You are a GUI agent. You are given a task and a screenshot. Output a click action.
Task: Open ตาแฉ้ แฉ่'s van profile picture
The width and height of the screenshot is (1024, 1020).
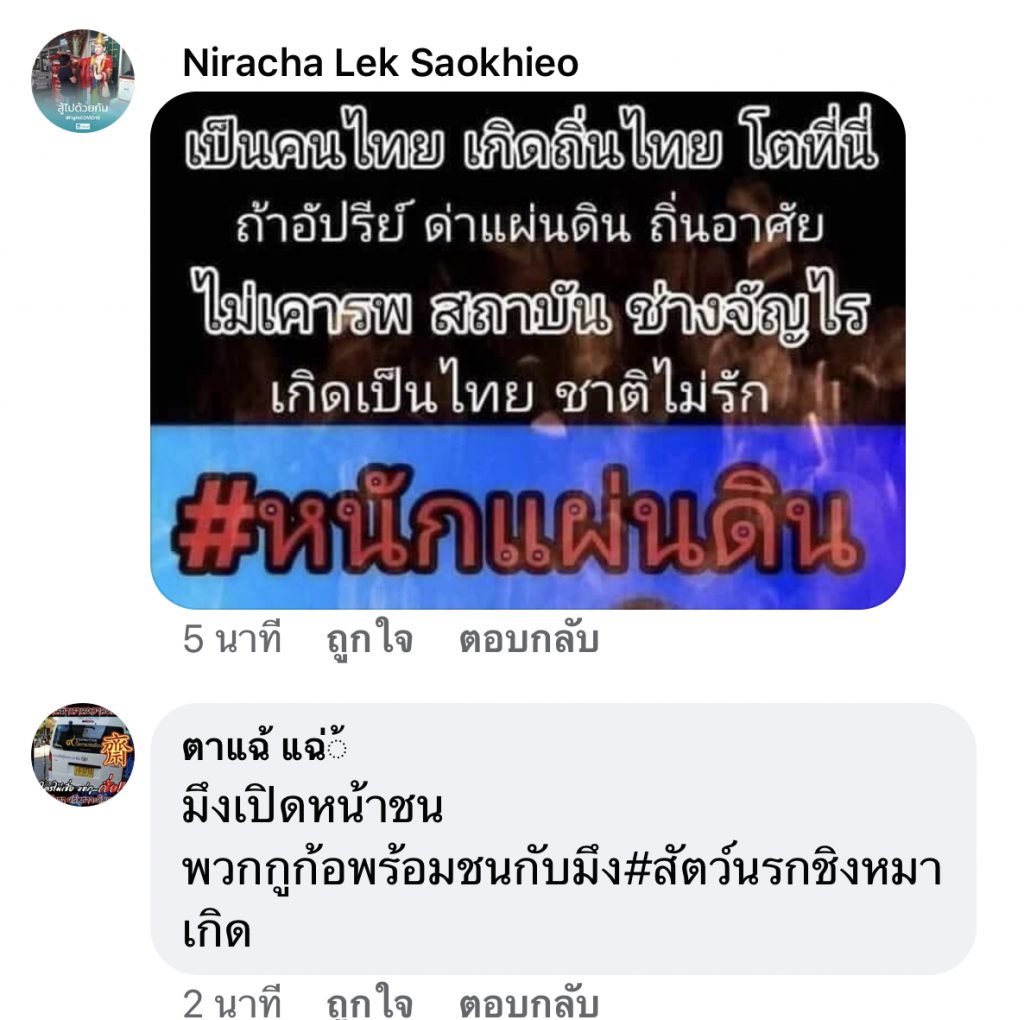tap(83, 754)
